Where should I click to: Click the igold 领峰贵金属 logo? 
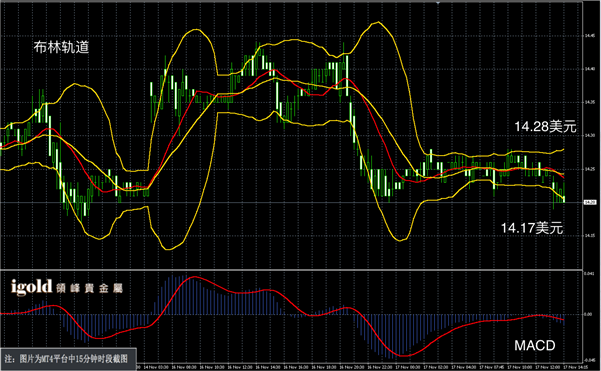(66, 287)
